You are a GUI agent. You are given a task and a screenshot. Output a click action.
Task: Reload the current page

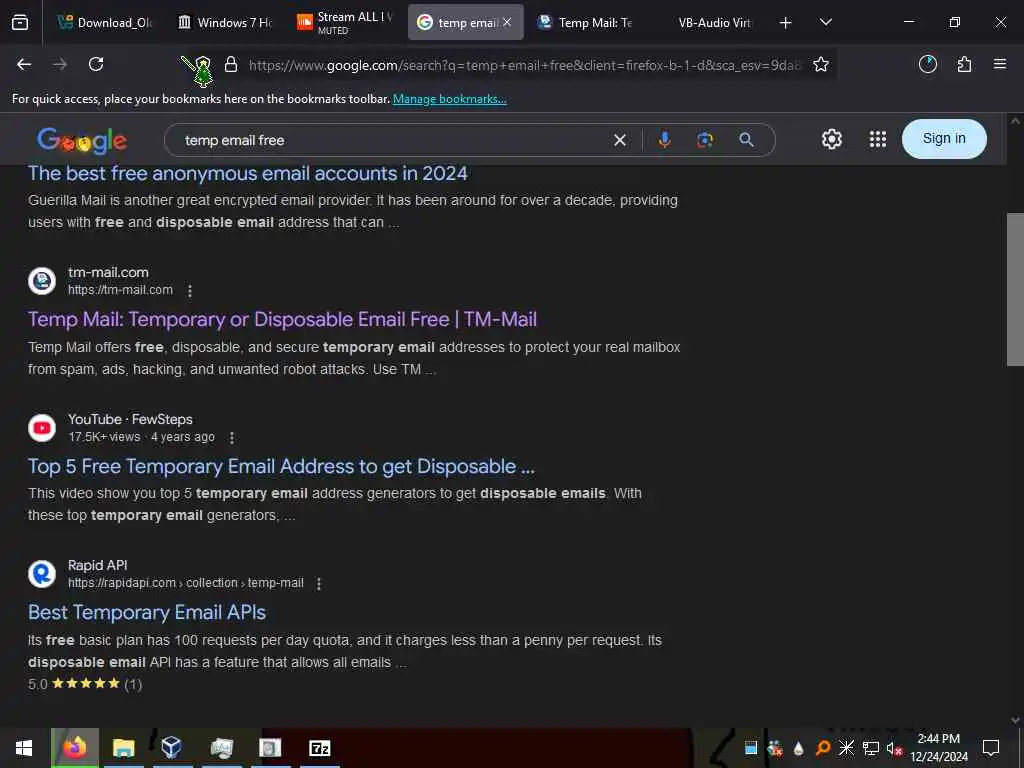(x=96, y=64)
